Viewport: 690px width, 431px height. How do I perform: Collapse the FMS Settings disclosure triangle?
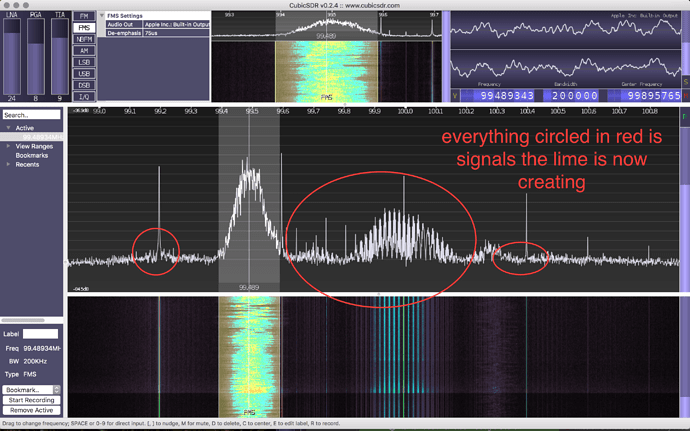(x=102, y=15)
